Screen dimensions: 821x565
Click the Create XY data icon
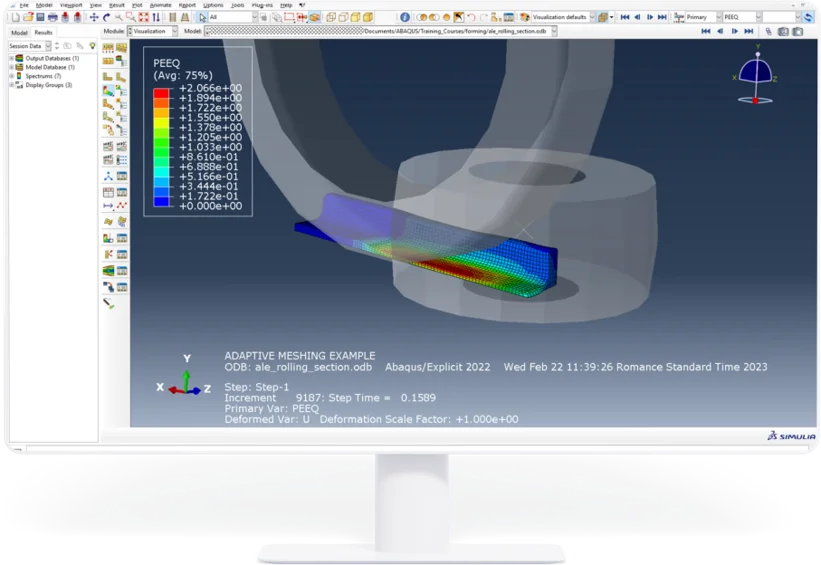tap(108, 192)
